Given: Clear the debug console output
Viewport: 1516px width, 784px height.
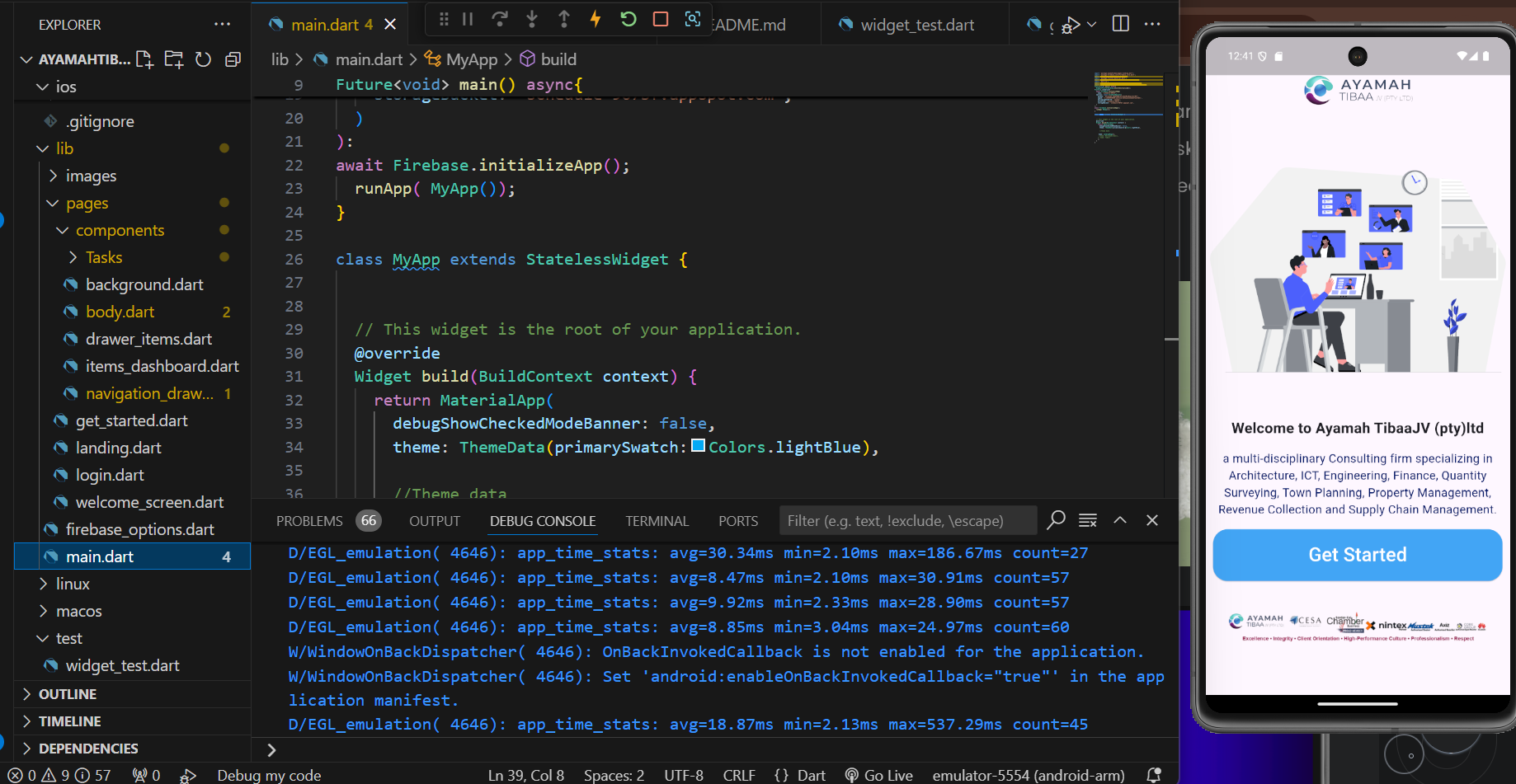Looking at the screenshot, I should [x=1088, y=520].
